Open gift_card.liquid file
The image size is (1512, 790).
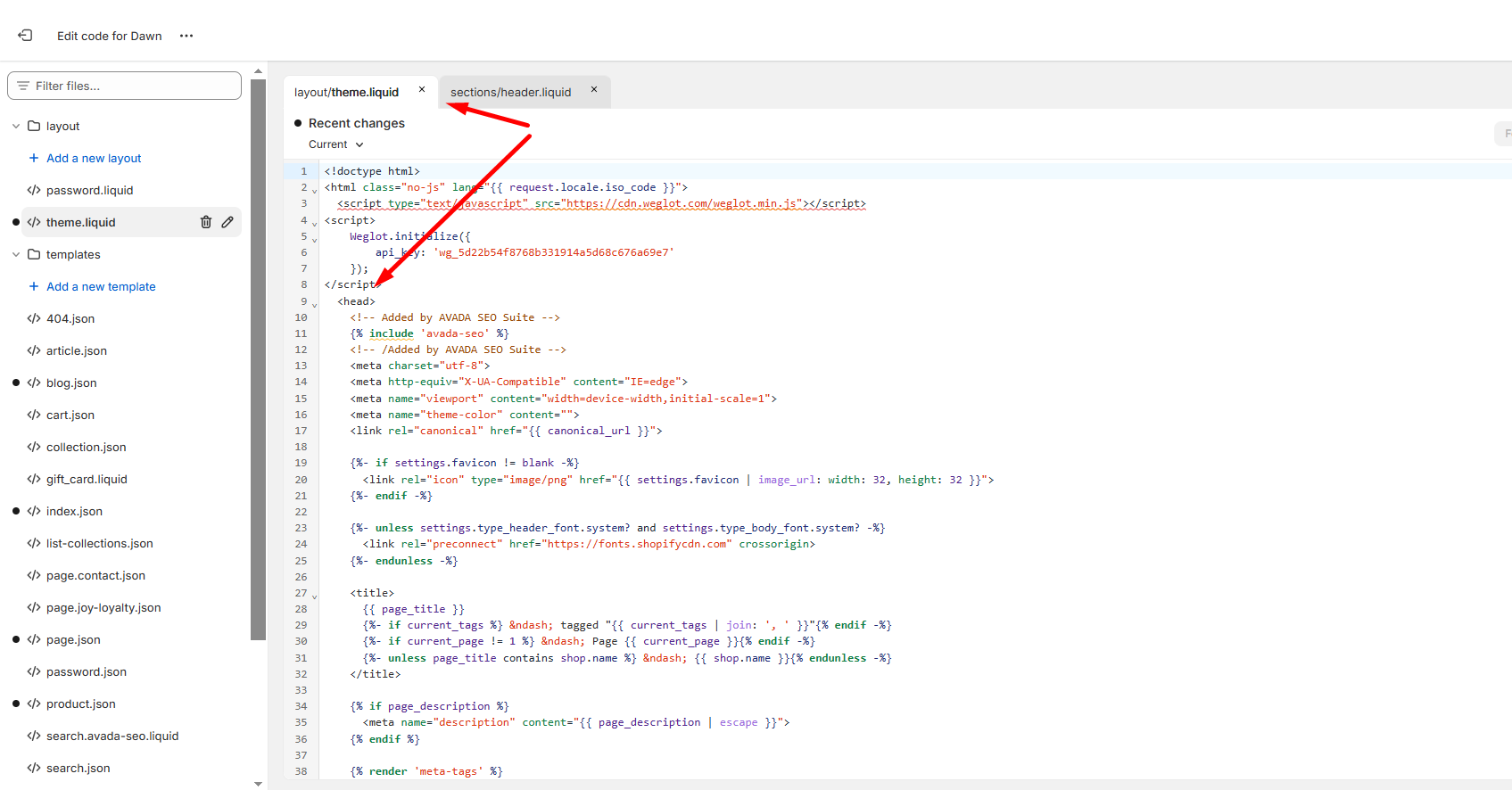tap(87, 479)
